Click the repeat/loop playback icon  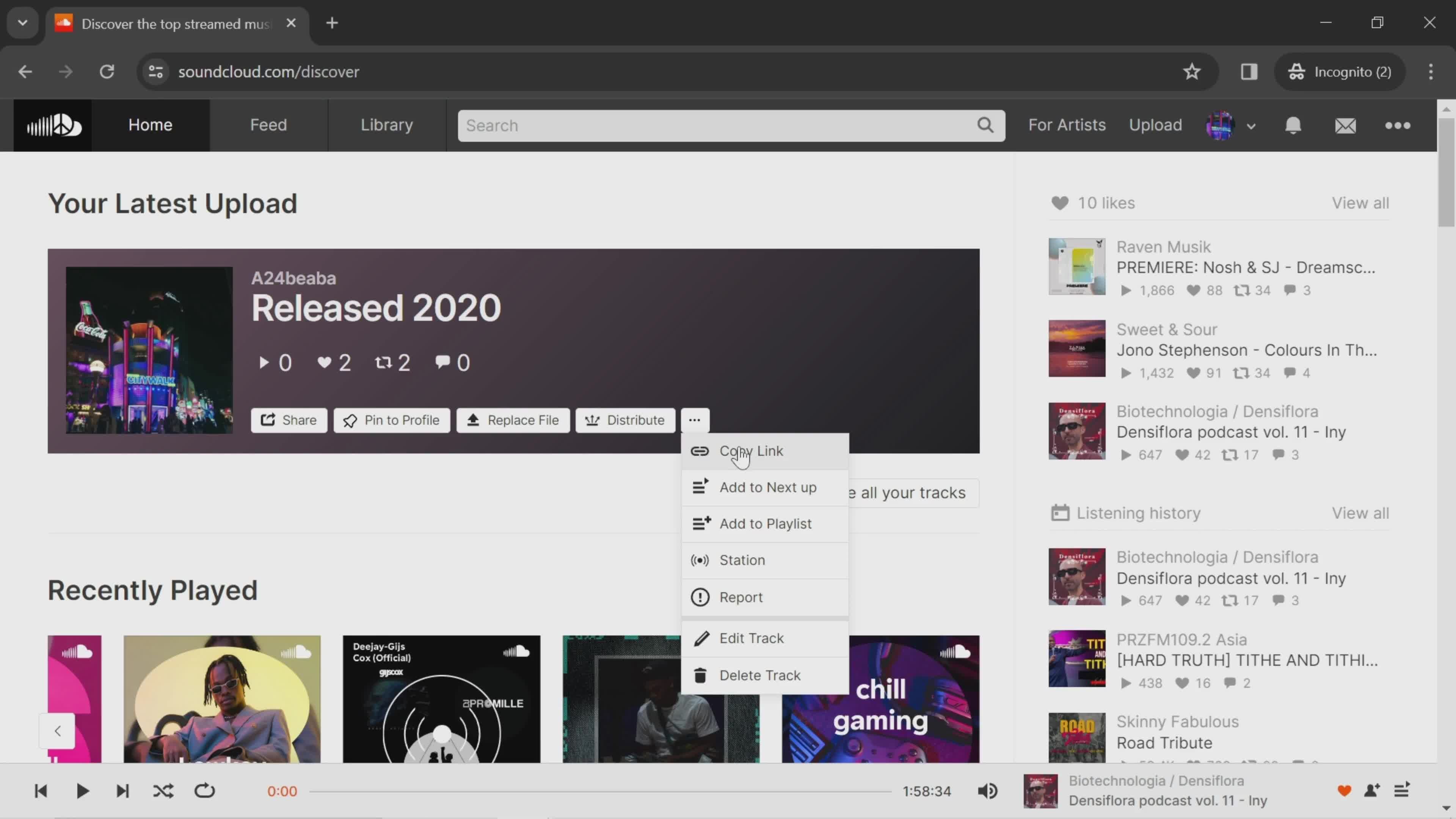click(x=205, y=790)
